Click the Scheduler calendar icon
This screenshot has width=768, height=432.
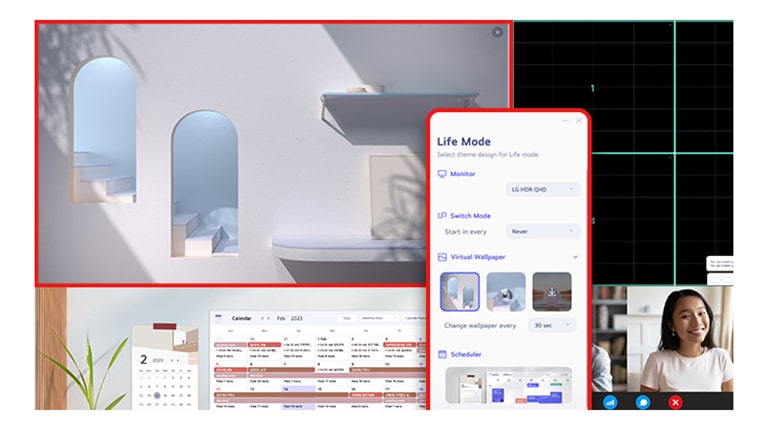(442, 355)
